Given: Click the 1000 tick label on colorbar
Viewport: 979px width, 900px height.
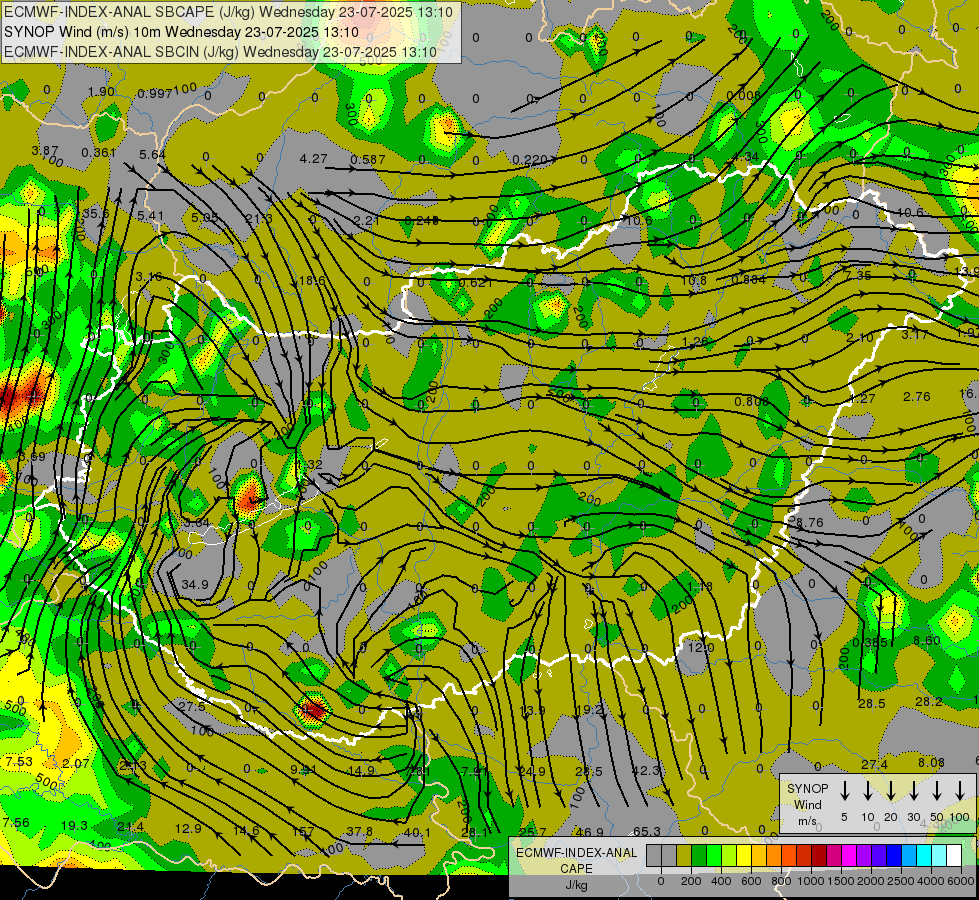Looking at the screenshot, I should point(811,881).
